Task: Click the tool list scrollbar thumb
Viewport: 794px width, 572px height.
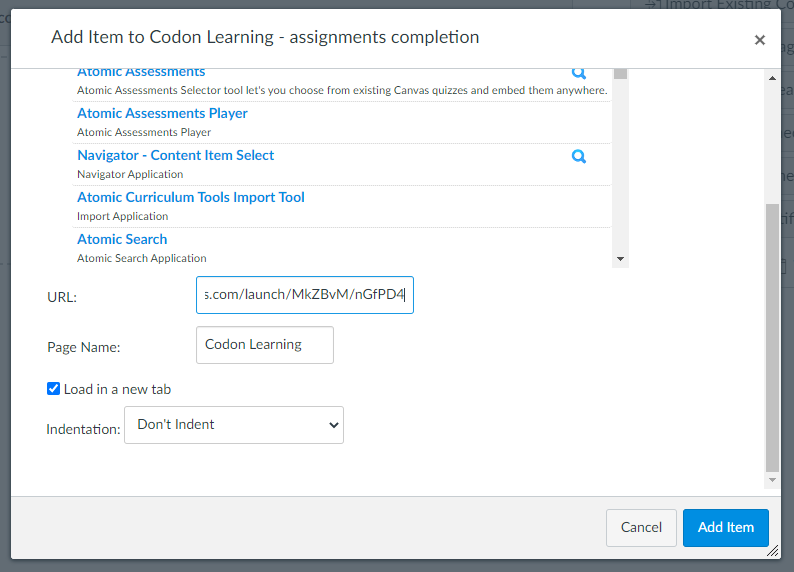Action: tap(620, 74)
